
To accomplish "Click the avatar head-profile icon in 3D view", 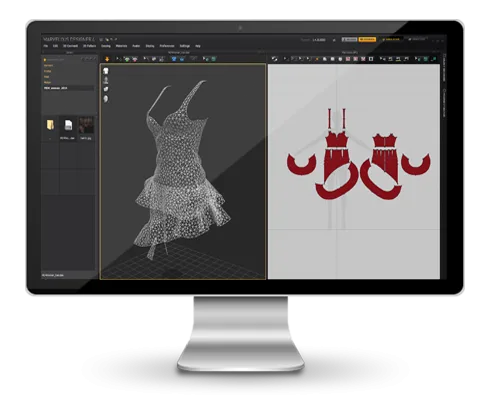I will coord(106,99).
